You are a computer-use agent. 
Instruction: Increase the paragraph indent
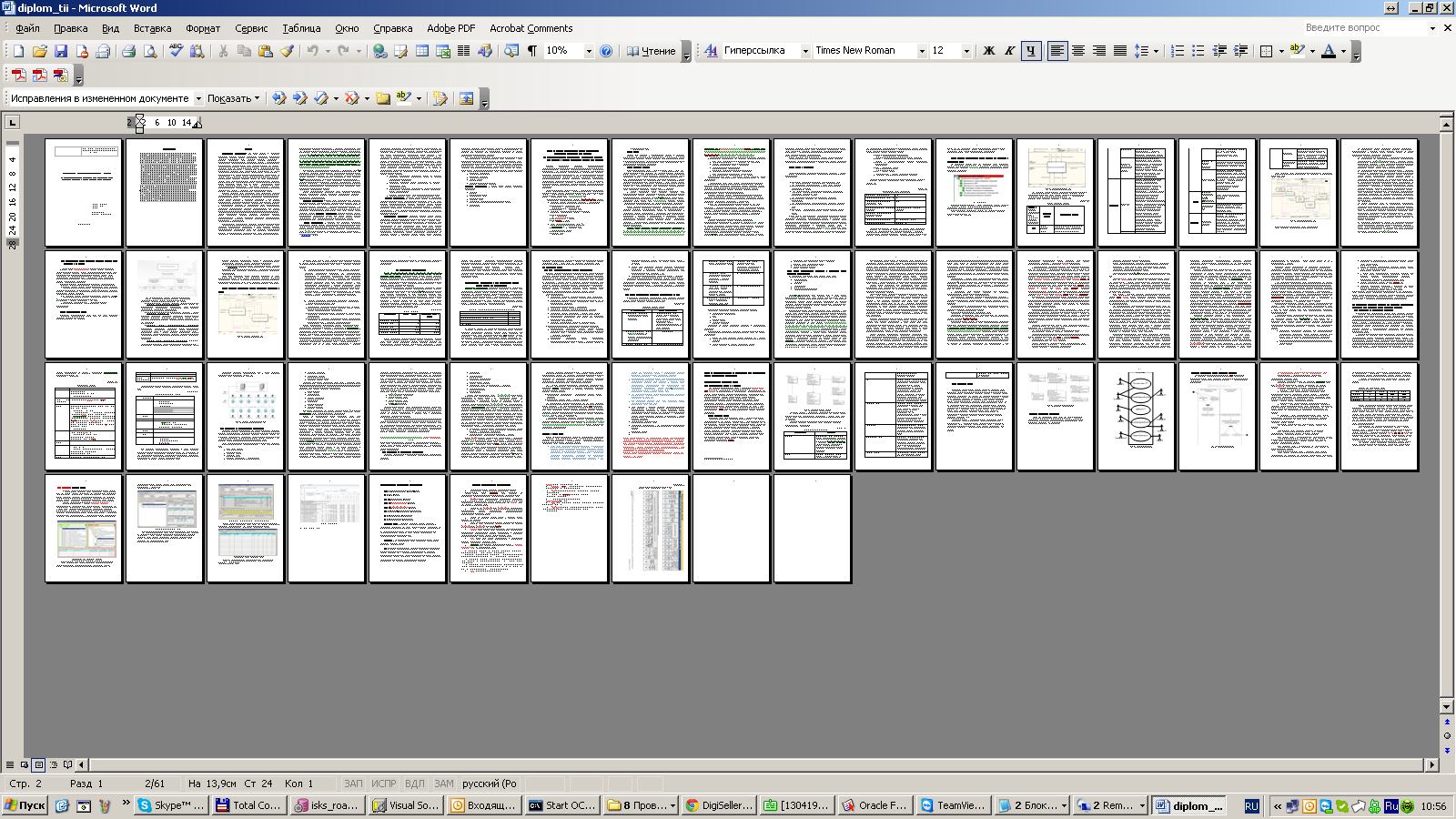(1240, 51)
